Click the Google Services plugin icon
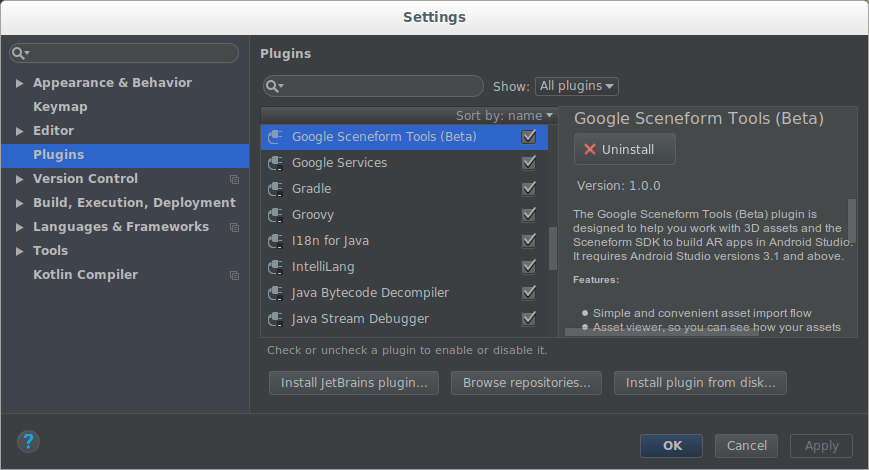Image resolution: width=869 pixels, height=470 pixels. click(x=277, y=163)
